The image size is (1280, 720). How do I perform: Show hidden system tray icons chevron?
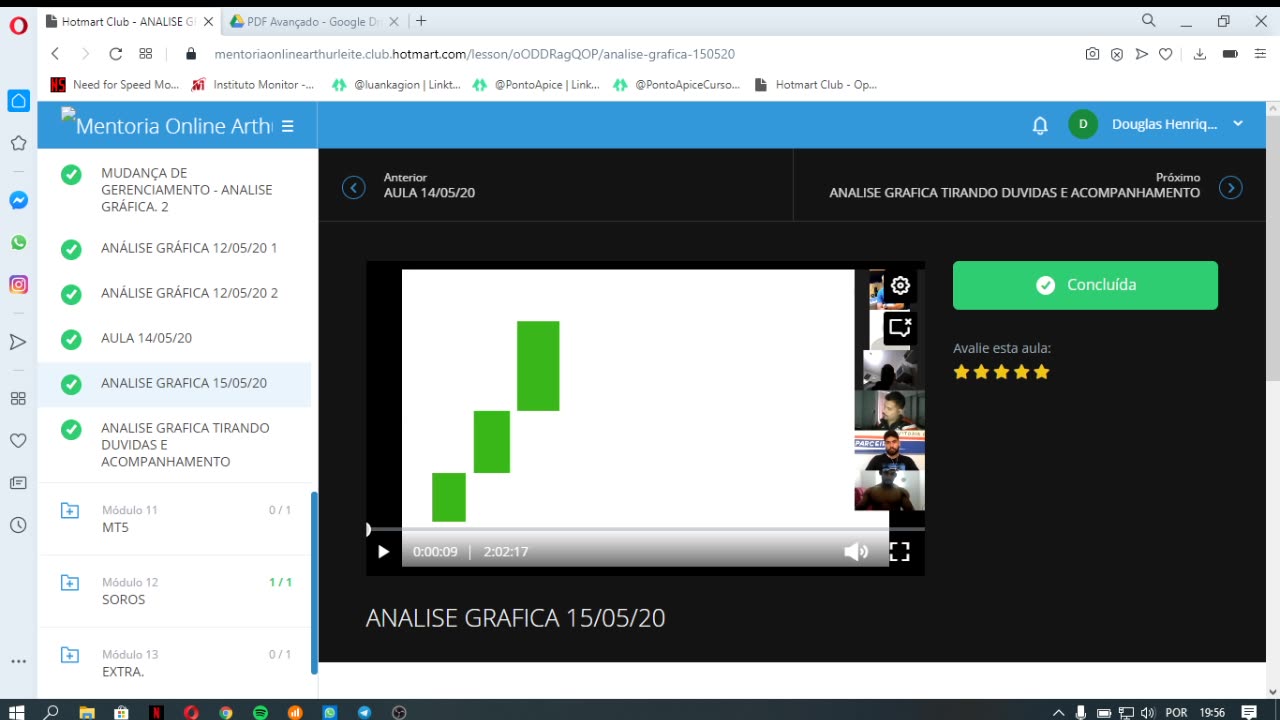pyautogui.click(x=1058, y=713)
